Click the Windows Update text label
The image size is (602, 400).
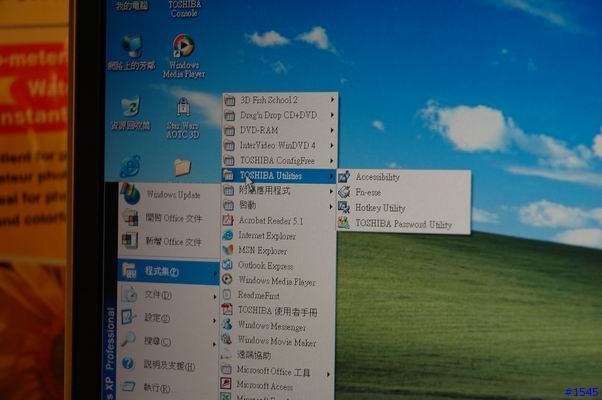pyautogui.click(x=173, y=195)
